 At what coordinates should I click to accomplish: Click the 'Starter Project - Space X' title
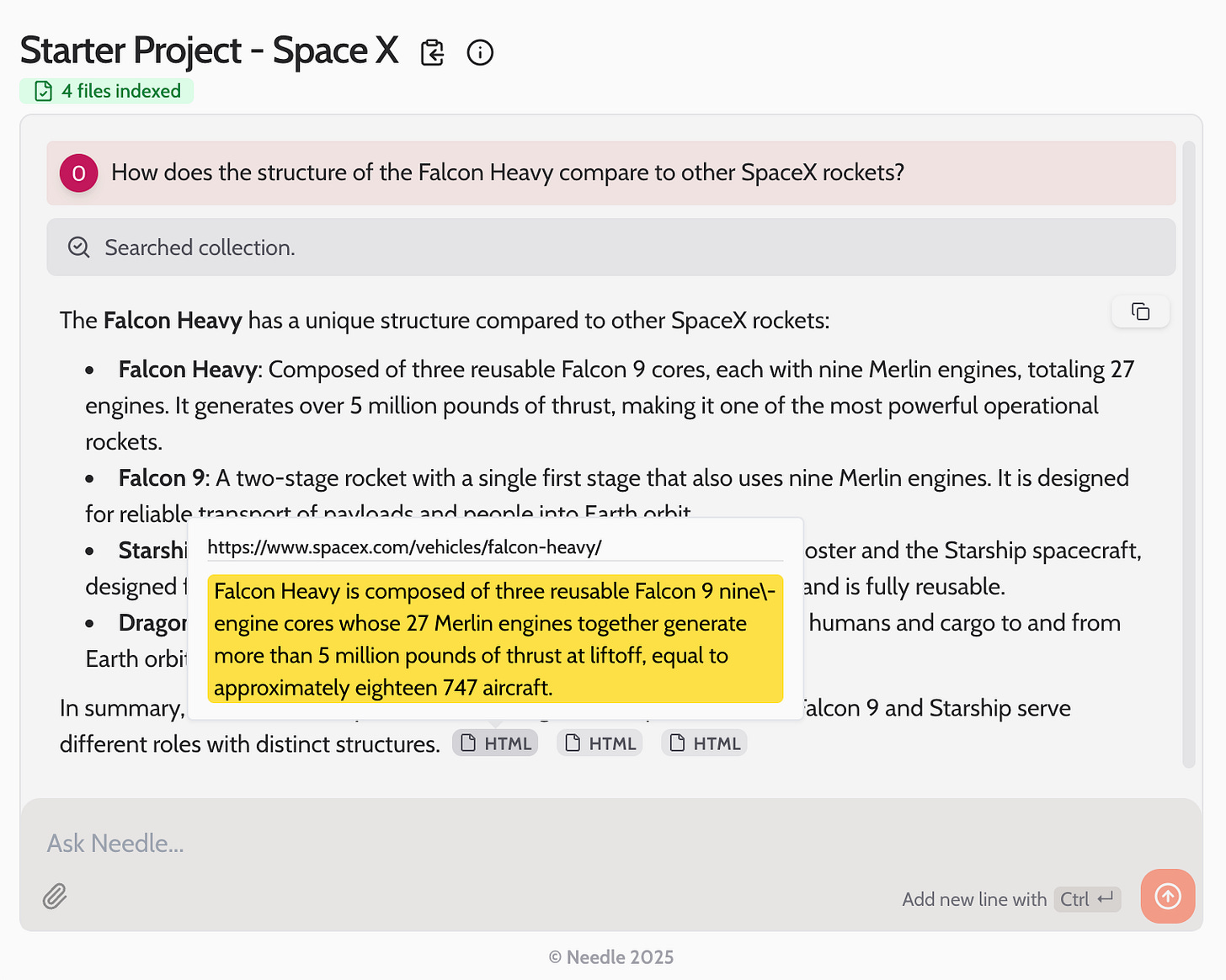(x=209, y=51)
